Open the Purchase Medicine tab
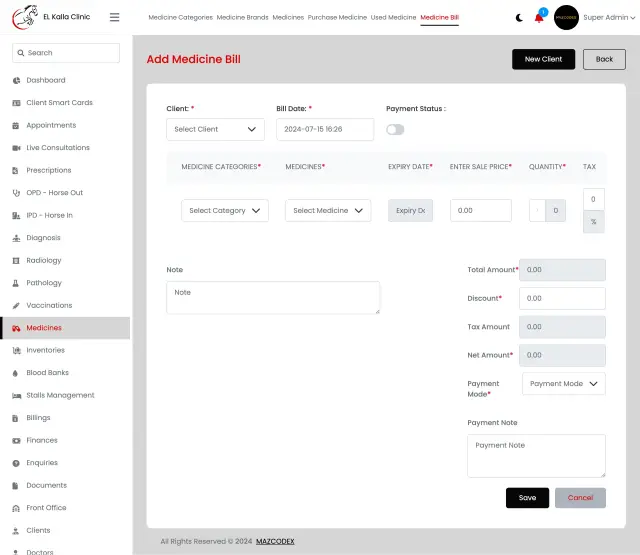Screen dimensions: 640x555 (337, 18)
